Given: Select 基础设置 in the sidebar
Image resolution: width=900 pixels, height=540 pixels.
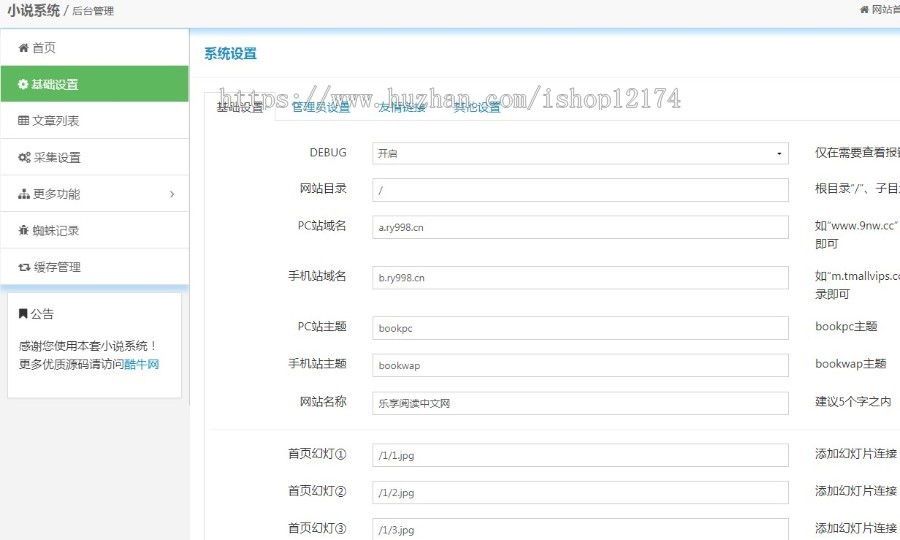Looking at the screenshot, I should [95, 84].
